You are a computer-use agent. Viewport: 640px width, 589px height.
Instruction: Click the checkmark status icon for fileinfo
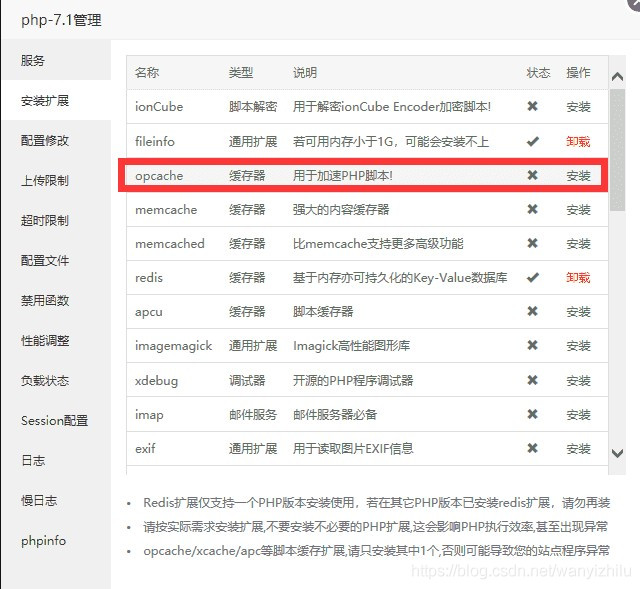pos(532,141)
